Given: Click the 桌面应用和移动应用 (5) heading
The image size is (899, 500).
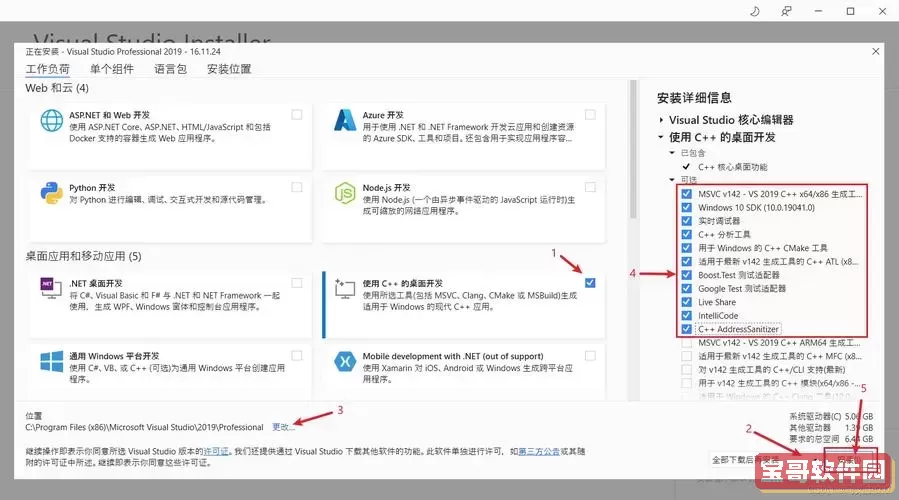Looking at the screenshot, I should pos(83,256).
